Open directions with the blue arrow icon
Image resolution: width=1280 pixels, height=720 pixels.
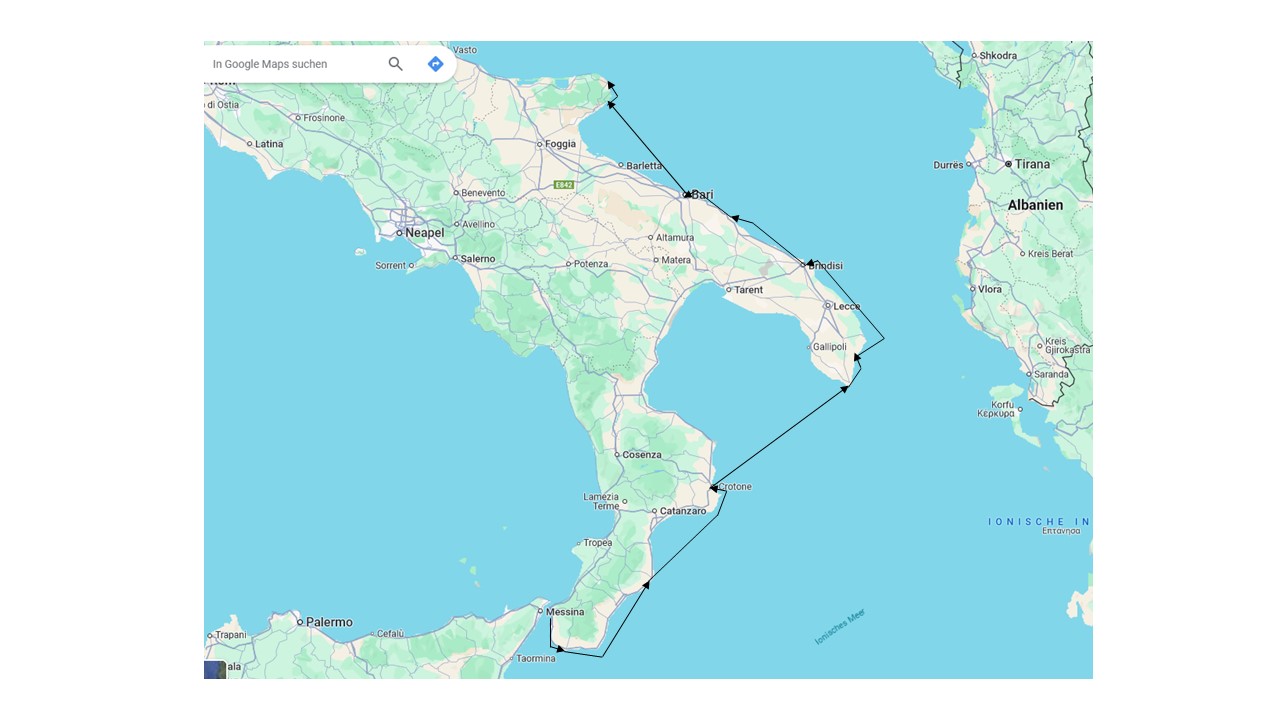[x=435, y=64]
